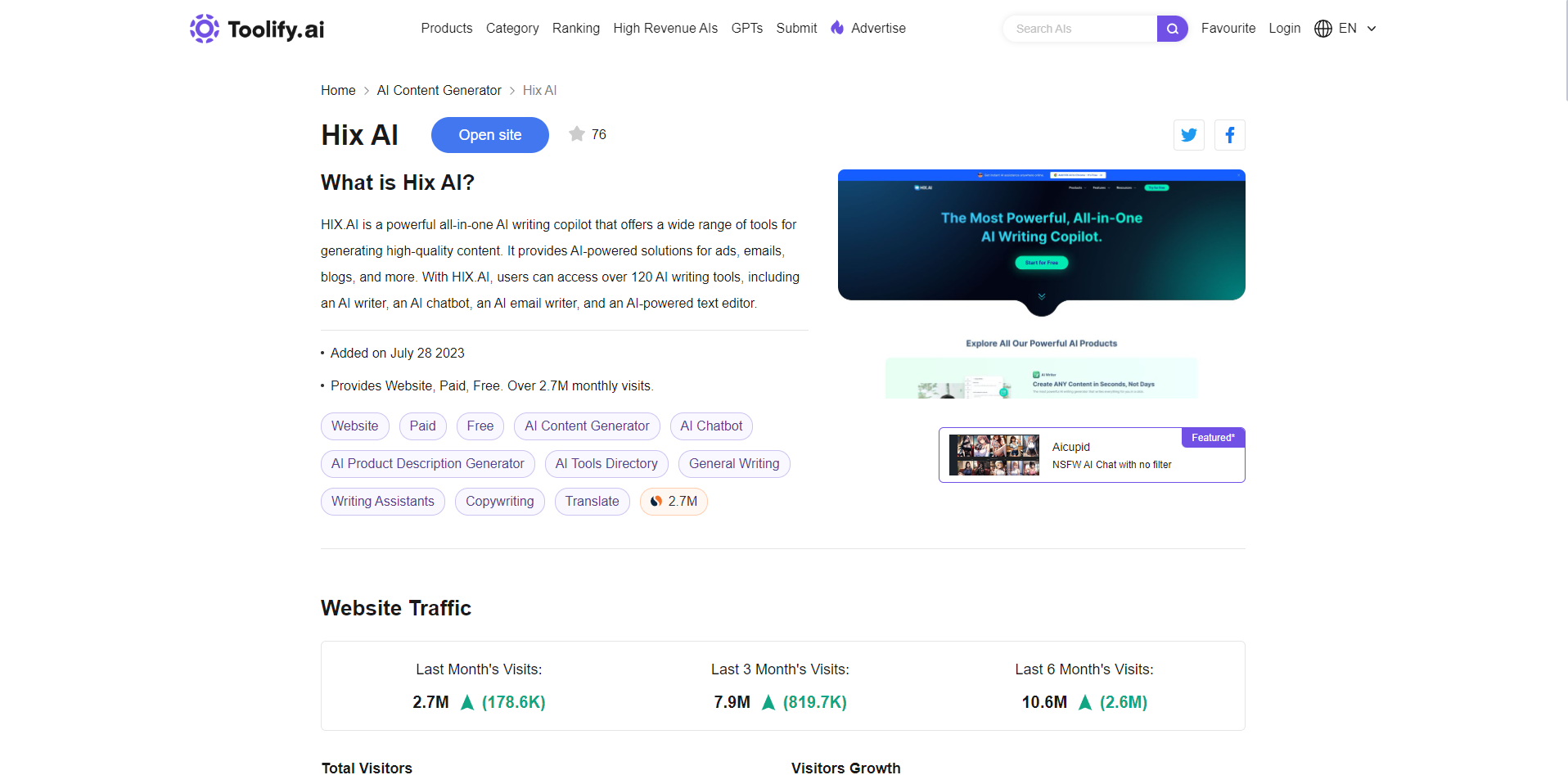
Task: Open the GPTs menu item
Action: pyautogui.click(x=747, y=28)
